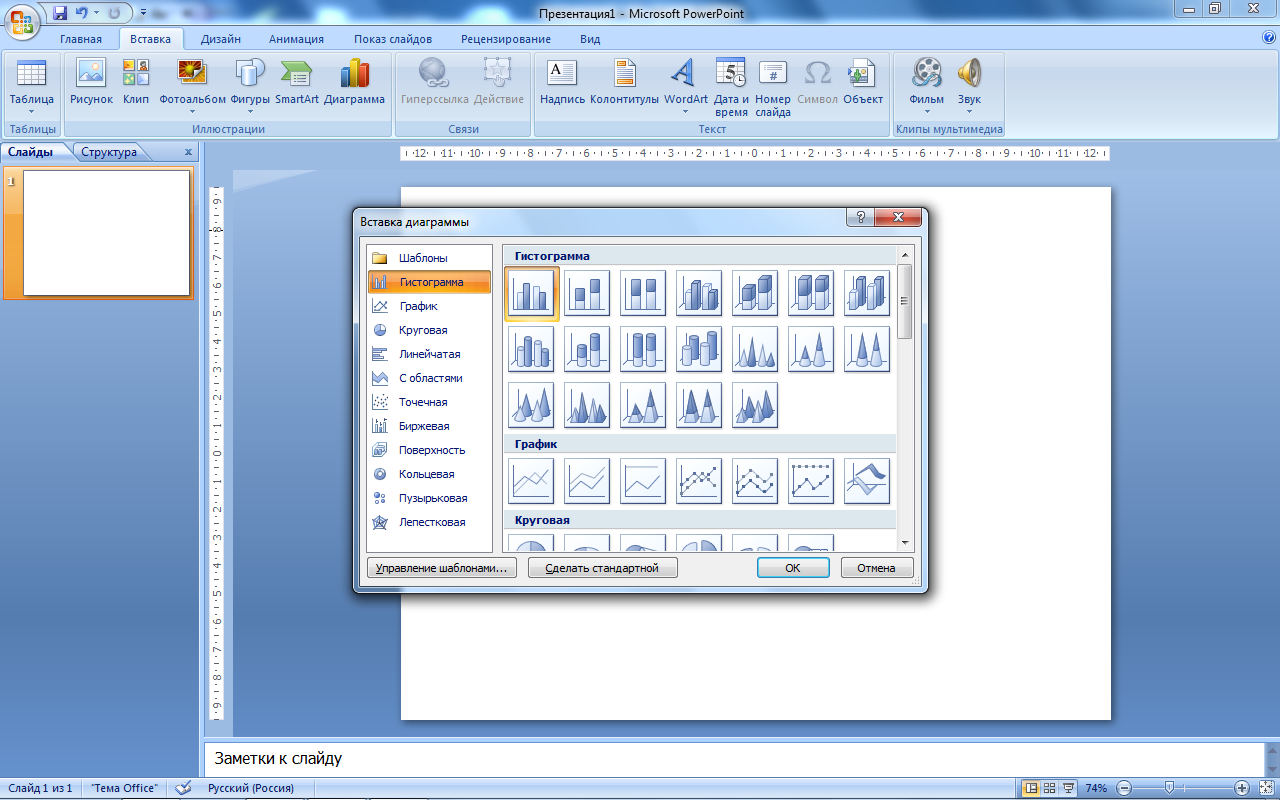This screenshot has width=1280, height=800.
Task: Open the Показ слайдов ribbon tab
Action: [x=393, y=39]
